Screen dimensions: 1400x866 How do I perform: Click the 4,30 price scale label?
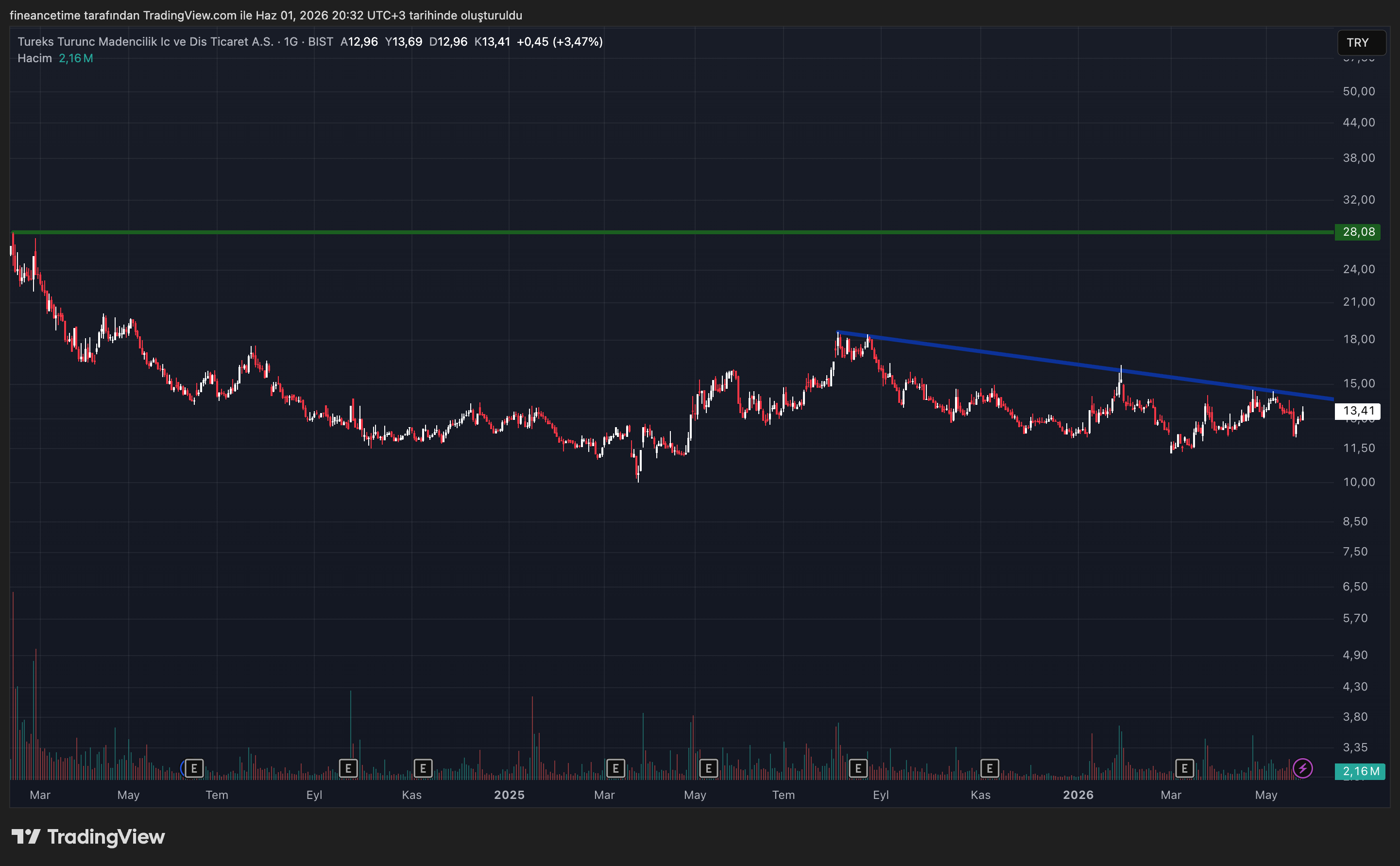(1355, 687)
